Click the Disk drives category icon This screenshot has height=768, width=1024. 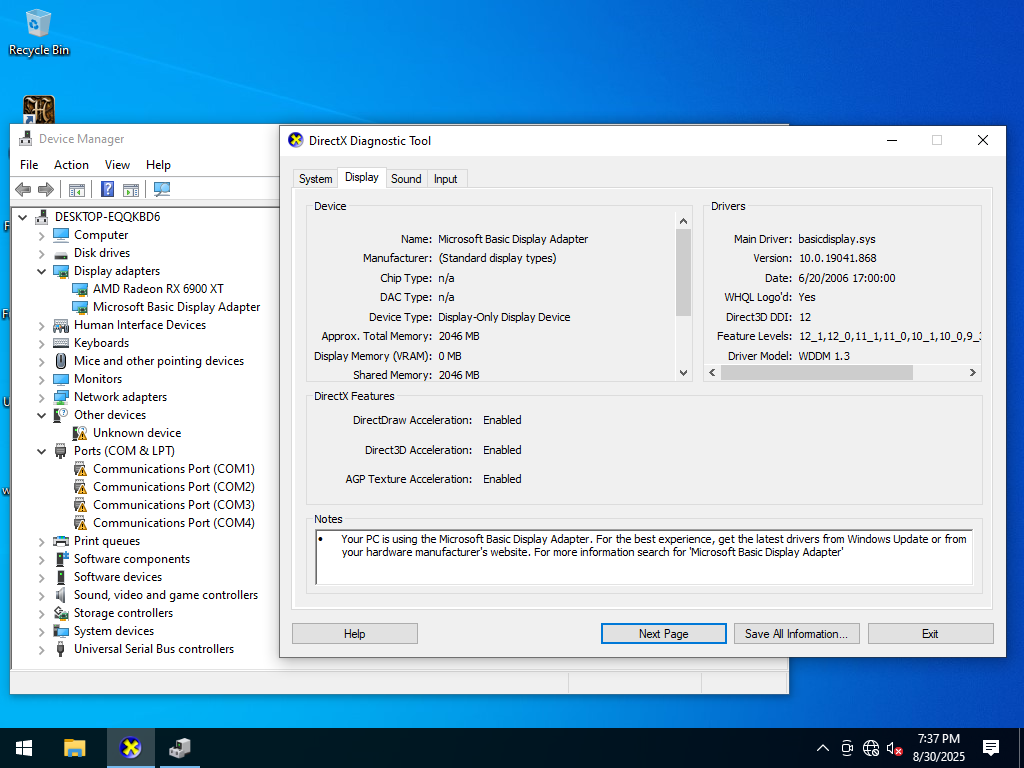pyautogui.click(x=61, y=253)
